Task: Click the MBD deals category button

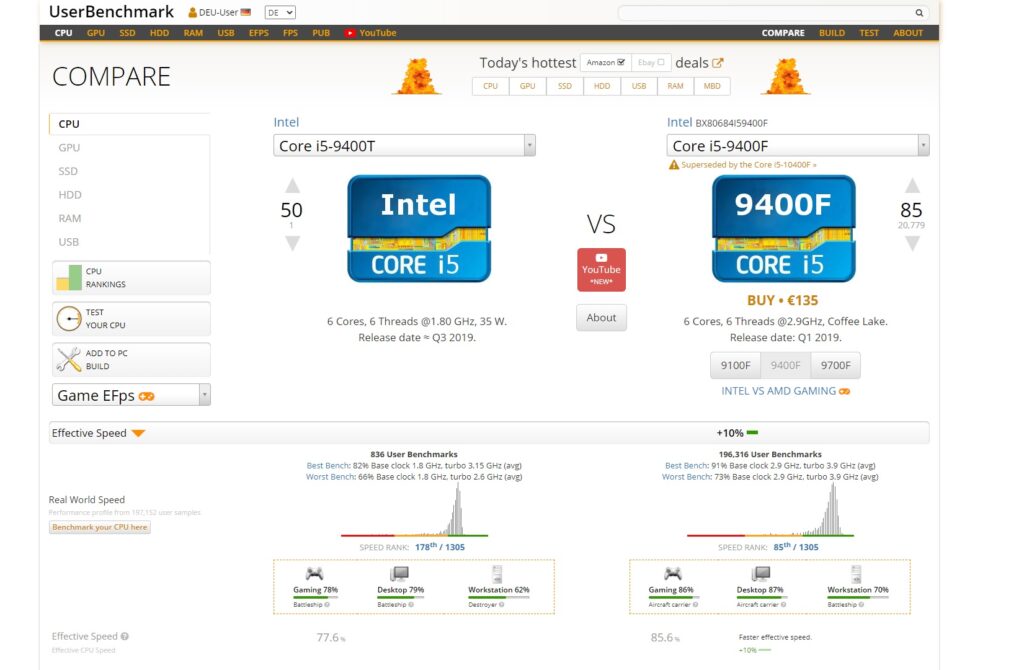Action: coord(712,86)
